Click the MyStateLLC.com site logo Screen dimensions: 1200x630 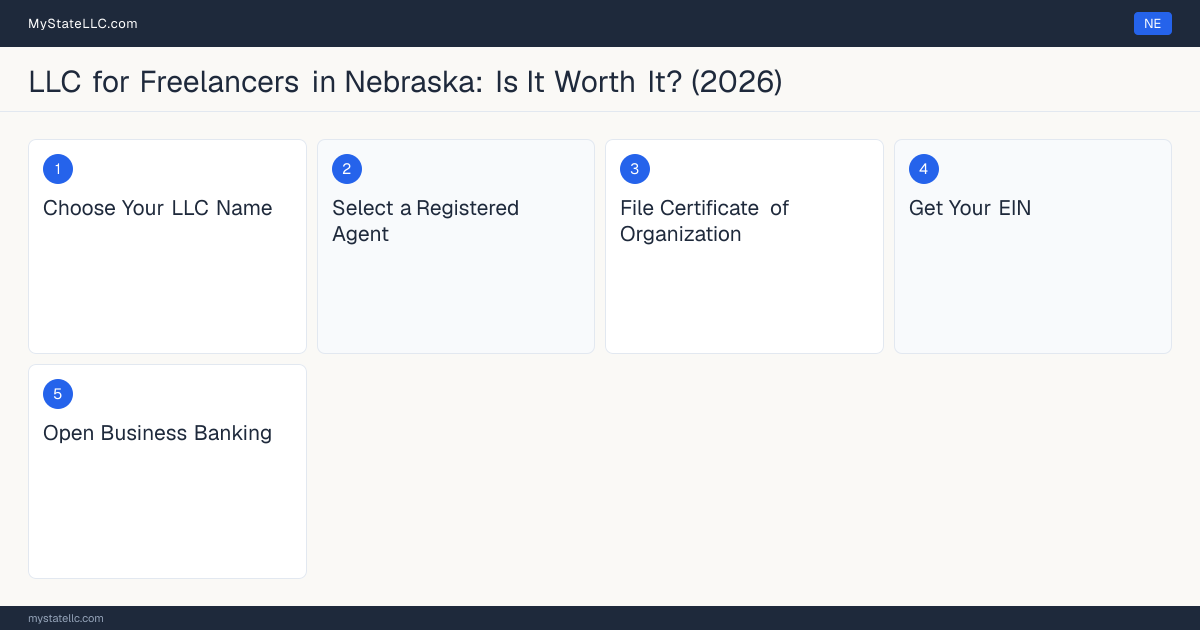point(83,23)
